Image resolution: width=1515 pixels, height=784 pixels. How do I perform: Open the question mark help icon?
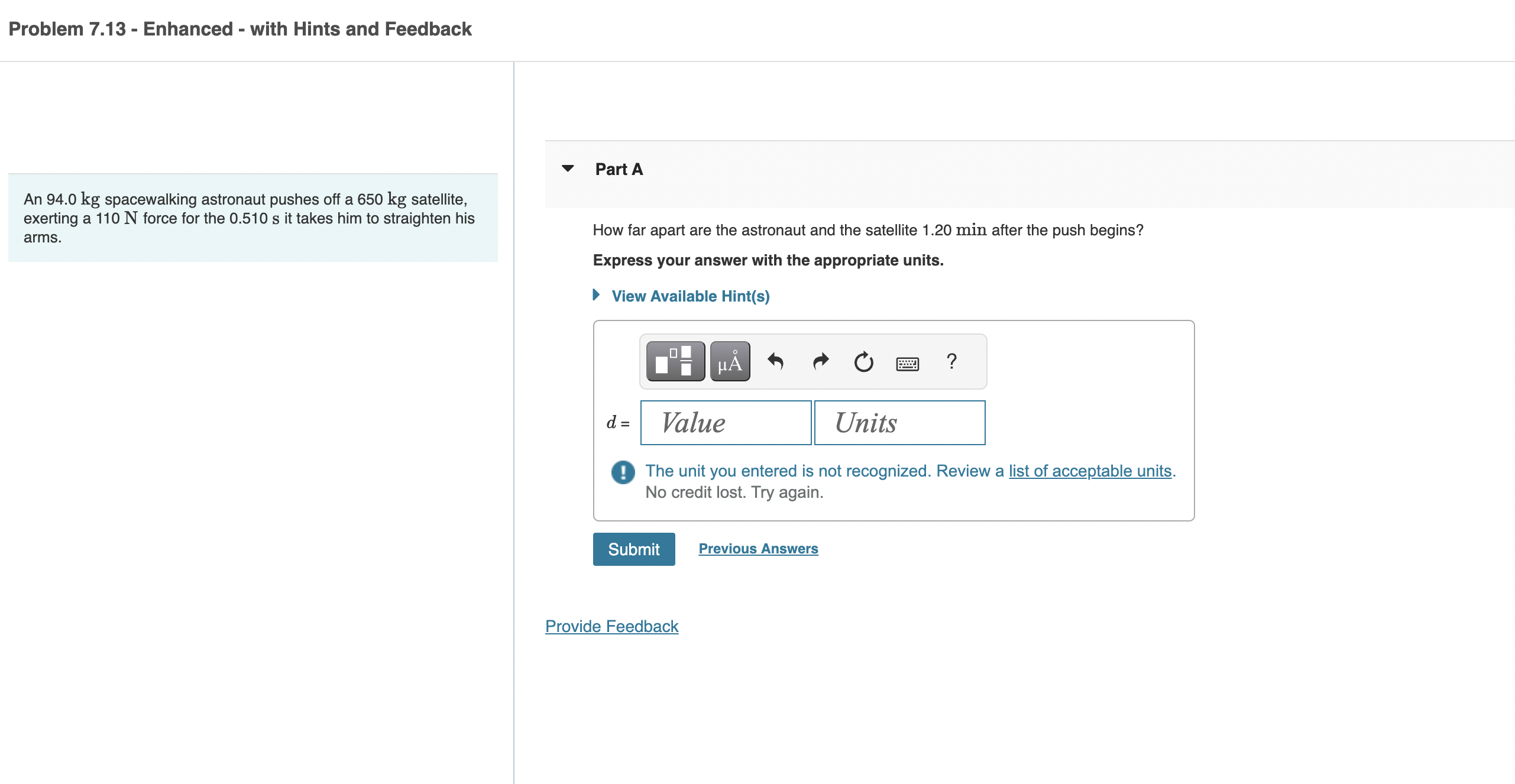pos(951,361)
